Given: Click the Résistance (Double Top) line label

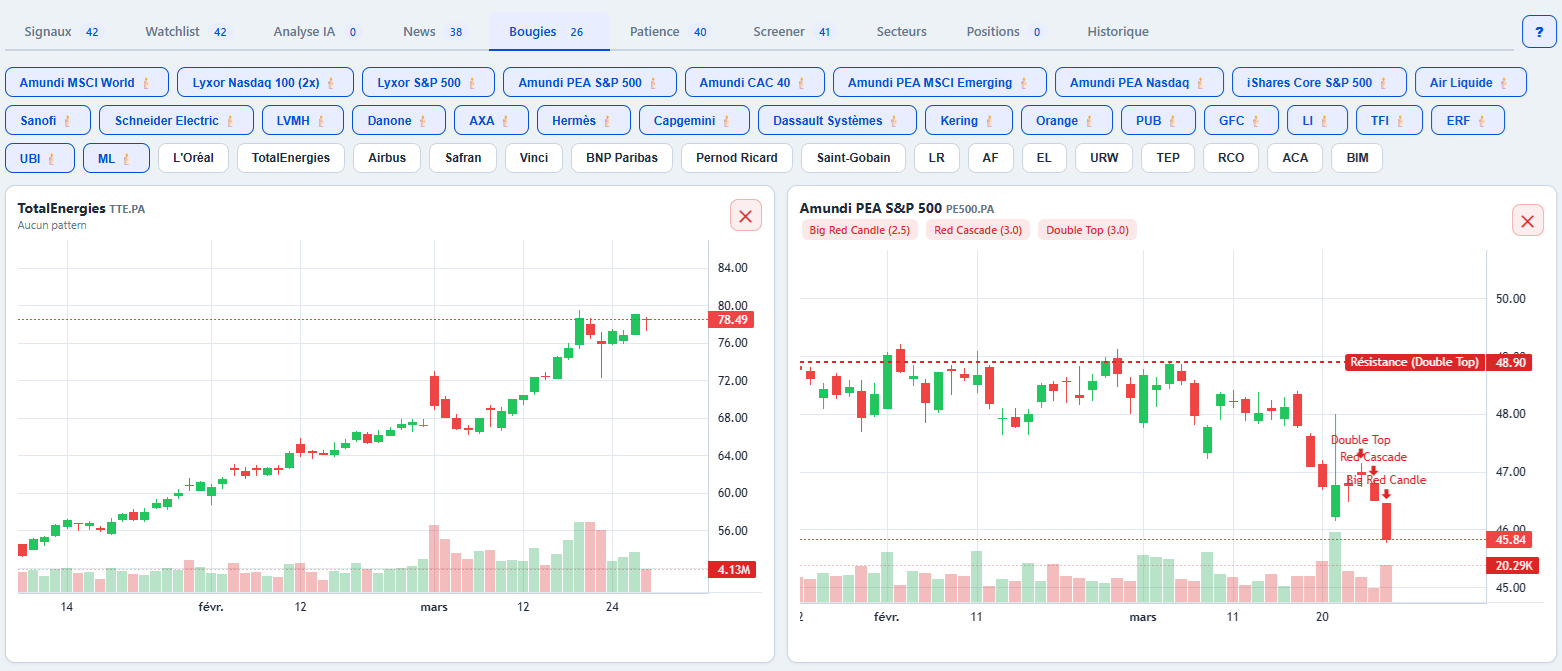Looking at the screenshot, I should pos(1414,362).
